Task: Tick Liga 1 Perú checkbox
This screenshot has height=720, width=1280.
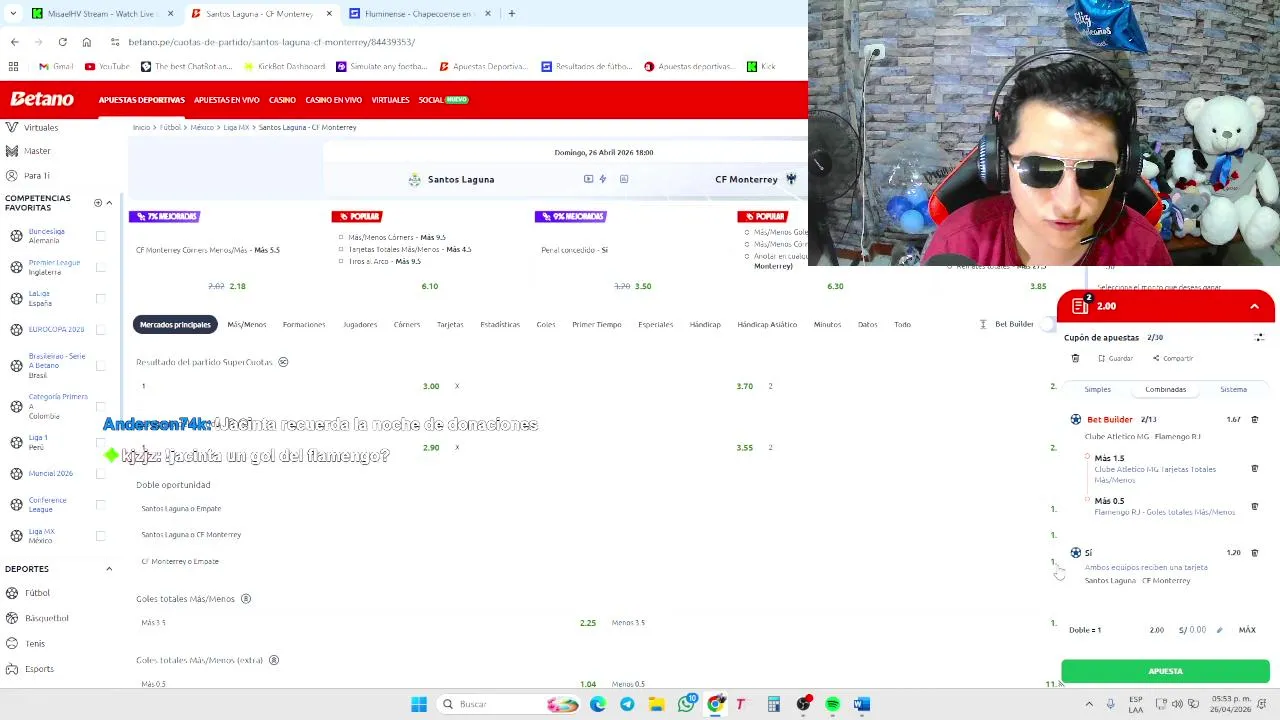Action: [100, 442]
